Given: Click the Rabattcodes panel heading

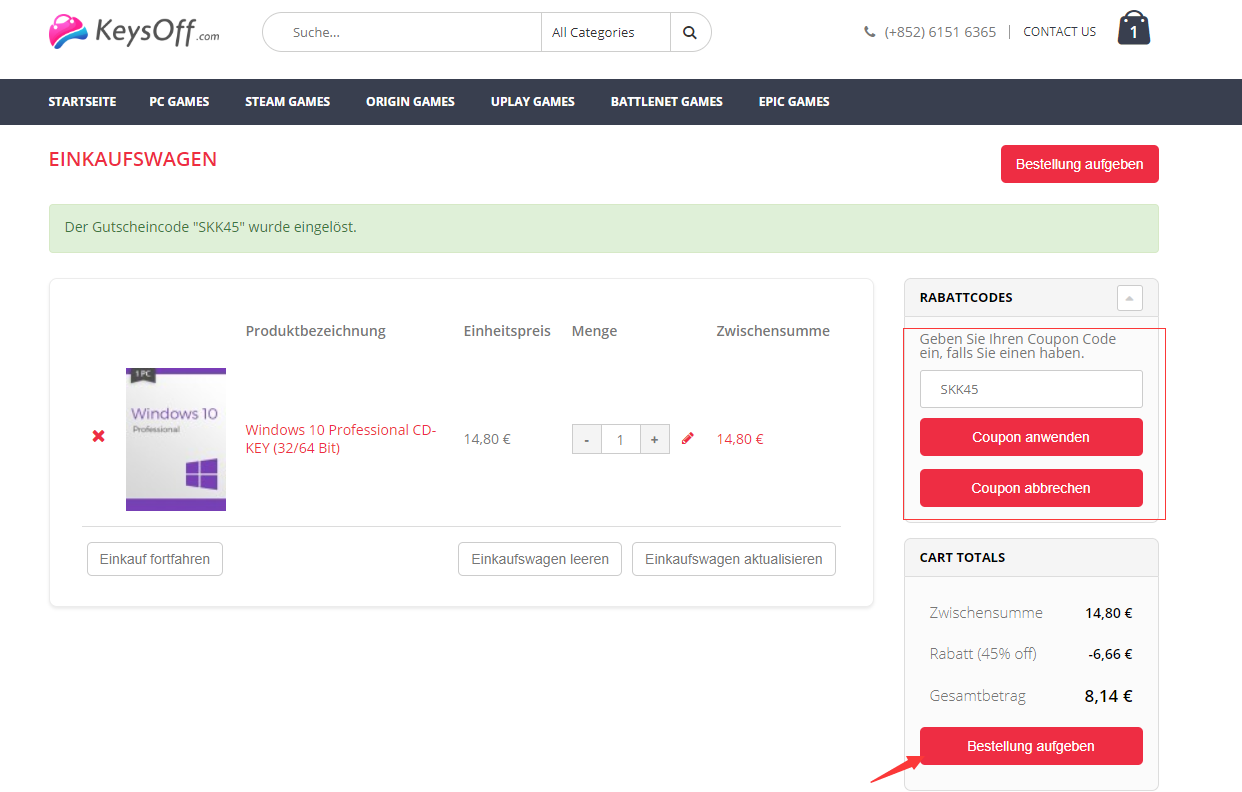Looking at the screenshot, I should click(x=966, y=297).
